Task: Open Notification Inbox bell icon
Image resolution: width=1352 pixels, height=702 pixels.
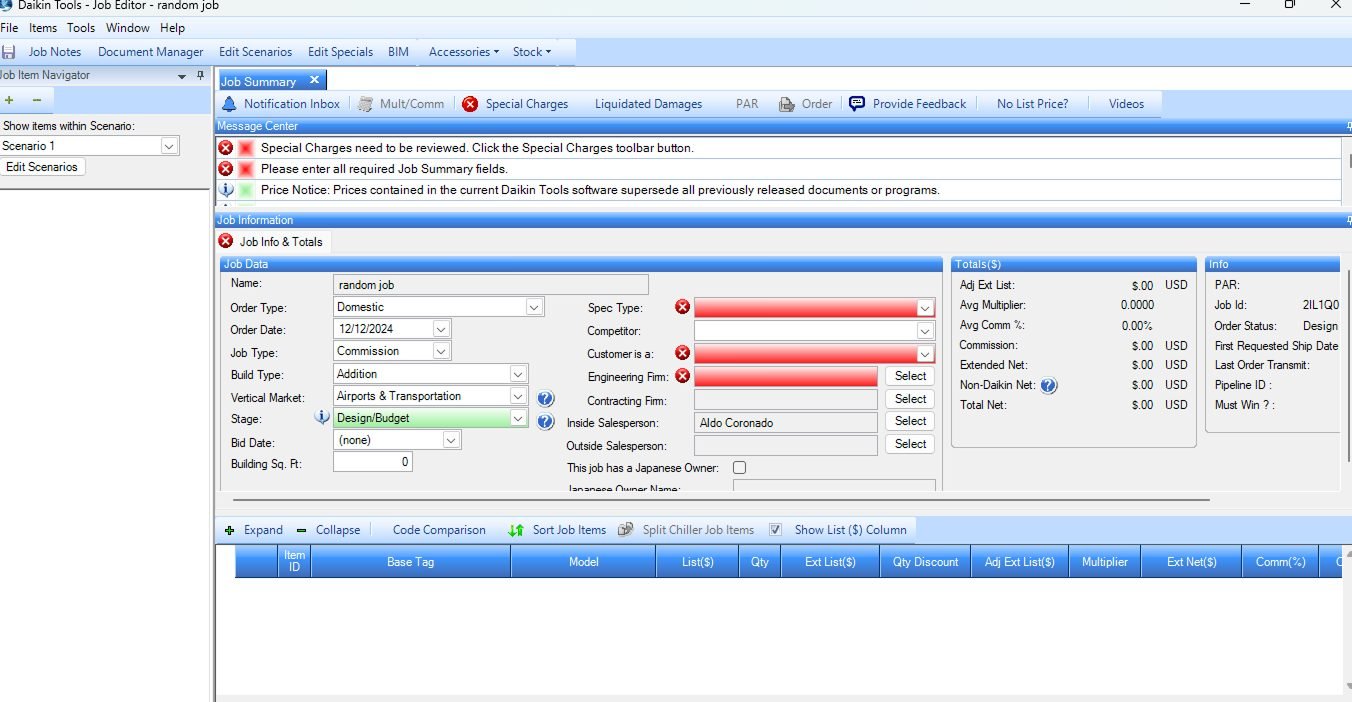Action: [x=229, y=104]
